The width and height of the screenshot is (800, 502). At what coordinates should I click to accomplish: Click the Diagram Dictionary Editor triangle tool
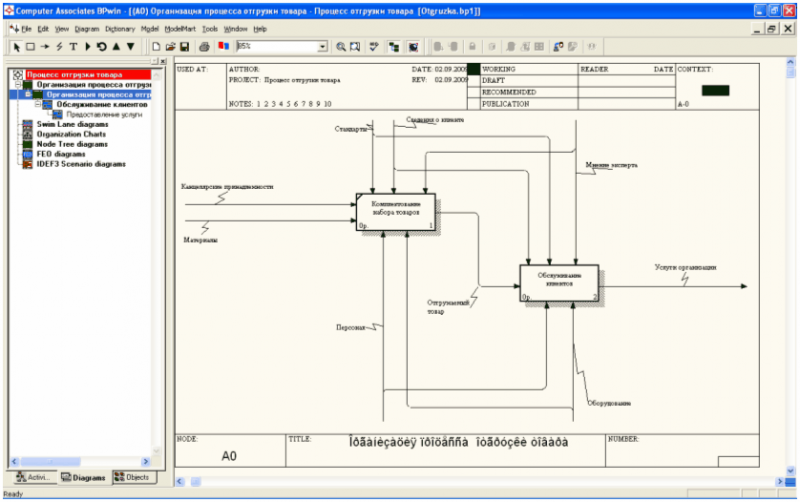coord(88,47)
